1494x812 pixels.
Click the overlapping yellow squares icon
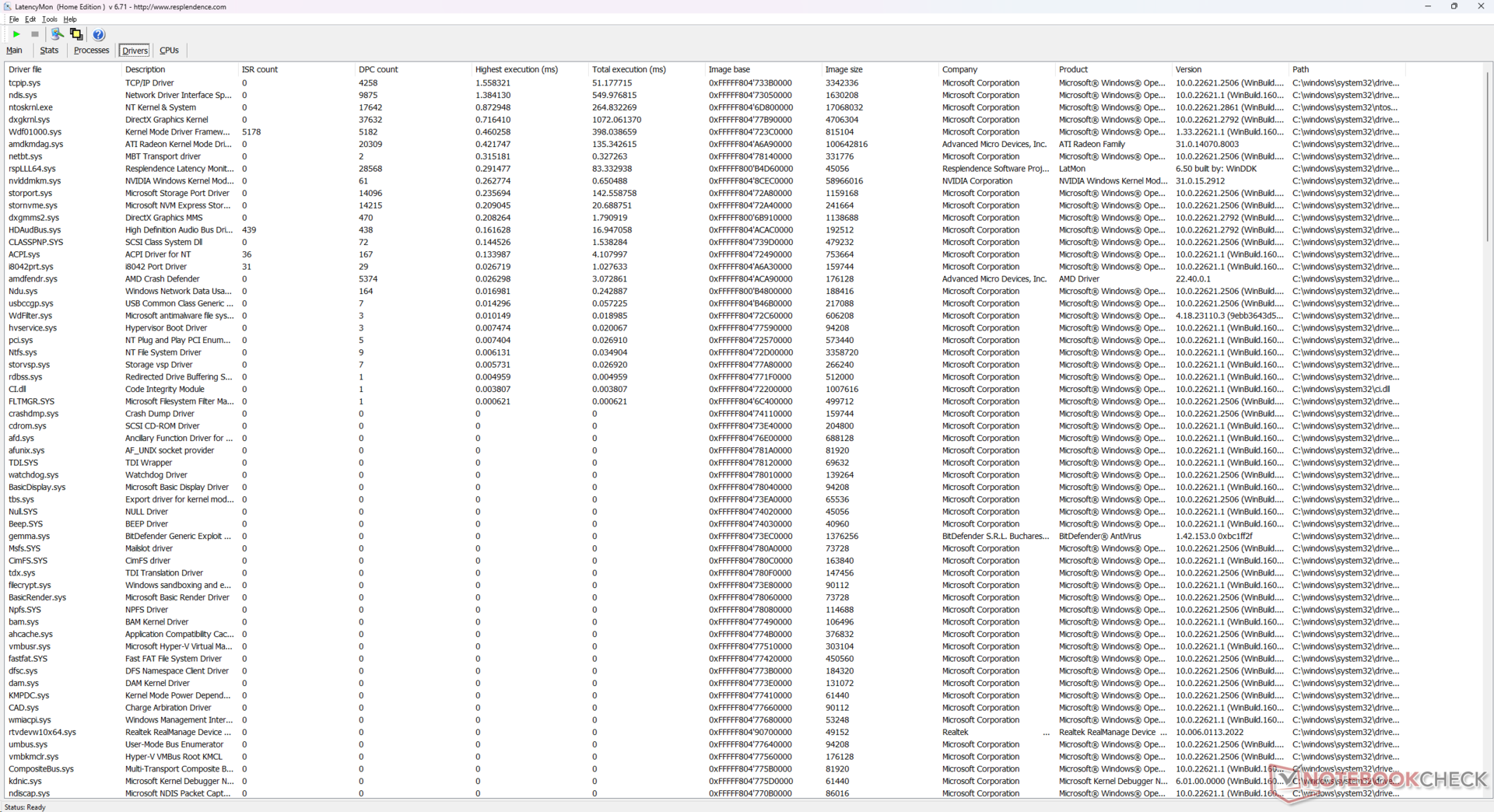pyautogui.click(x=76, y=34)
